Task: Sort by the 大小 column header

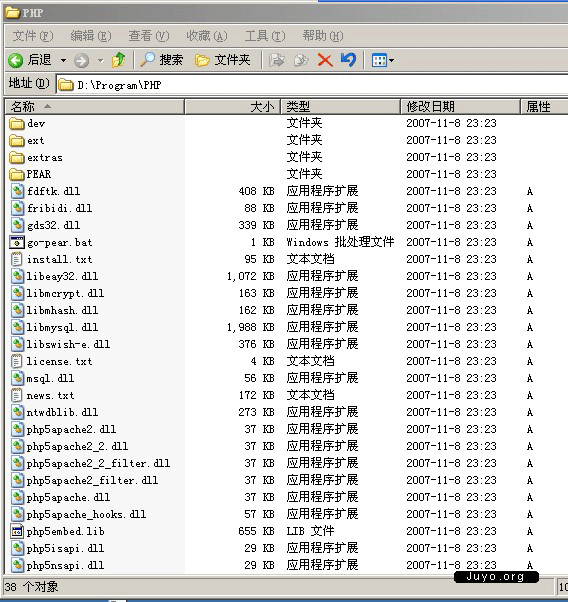Action: pyautogui.click(x=233, y=106)
